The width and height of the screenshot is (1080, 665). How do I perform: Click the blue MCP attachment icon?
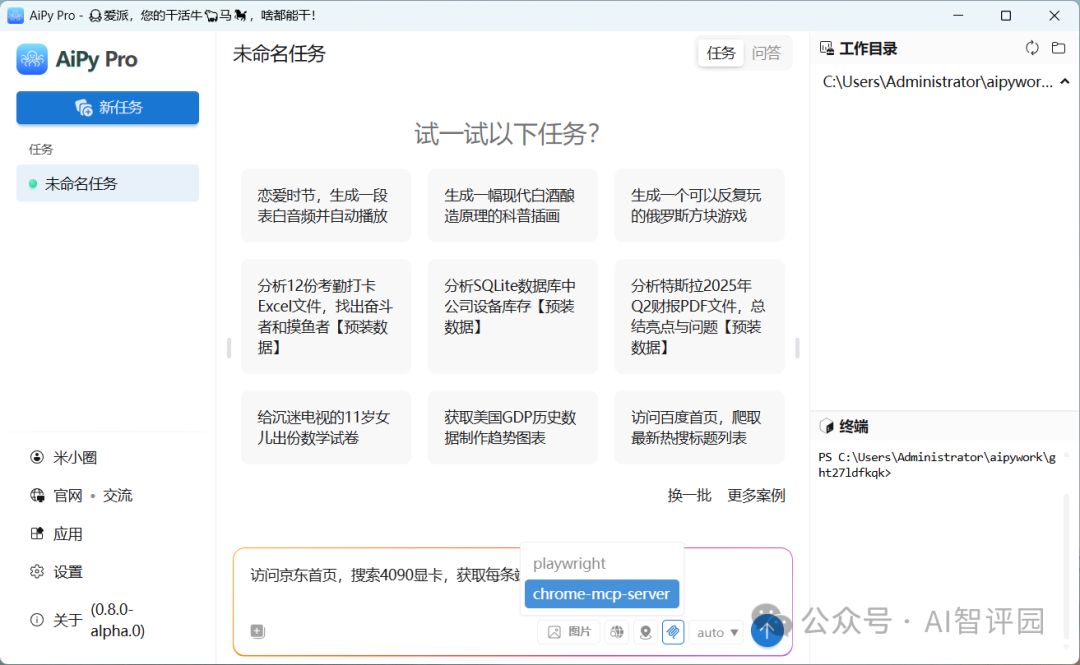673,632
